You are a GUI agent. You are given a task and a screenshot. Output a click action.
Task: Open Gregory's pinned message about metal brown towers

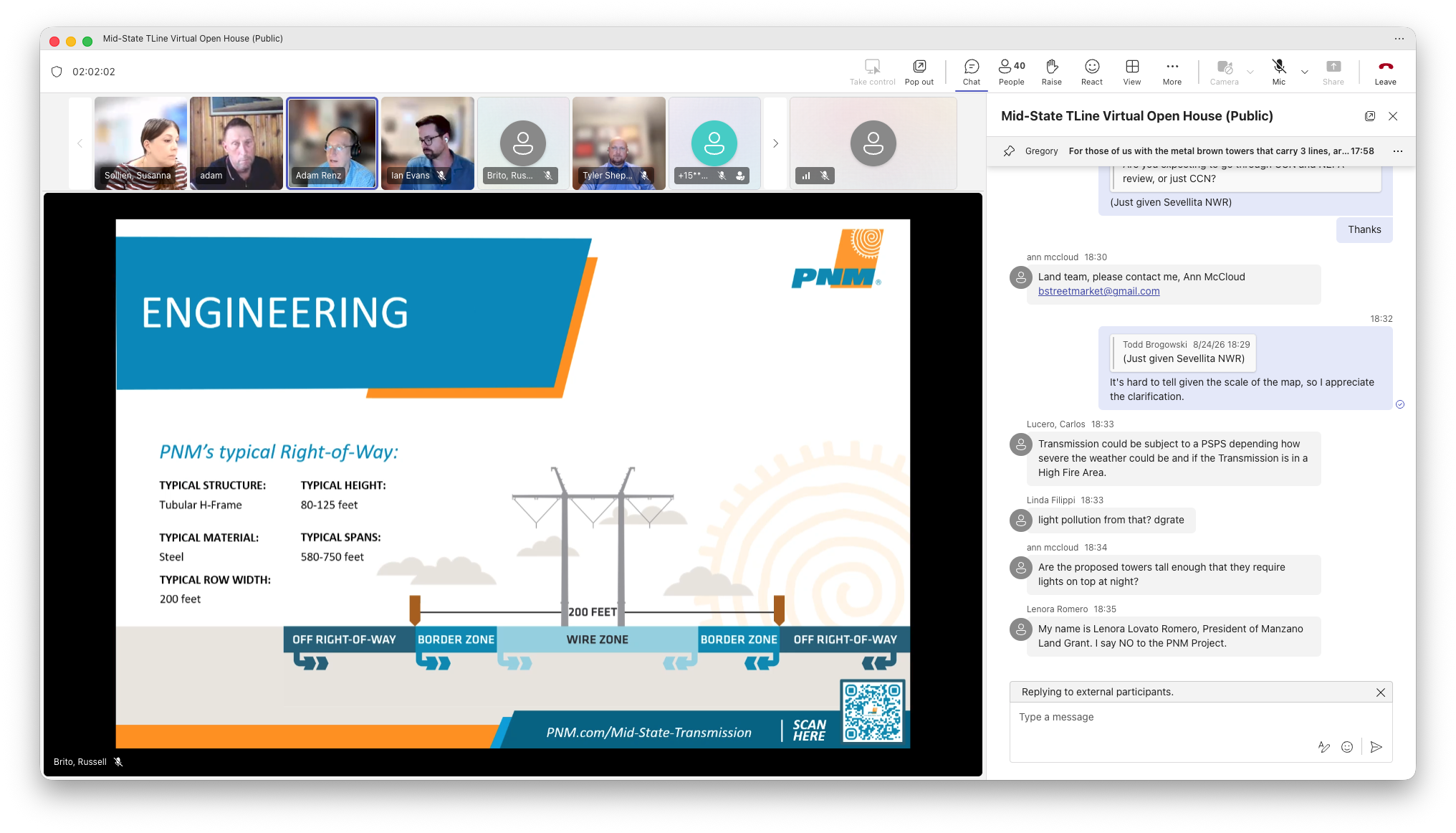pos(1199,151)
